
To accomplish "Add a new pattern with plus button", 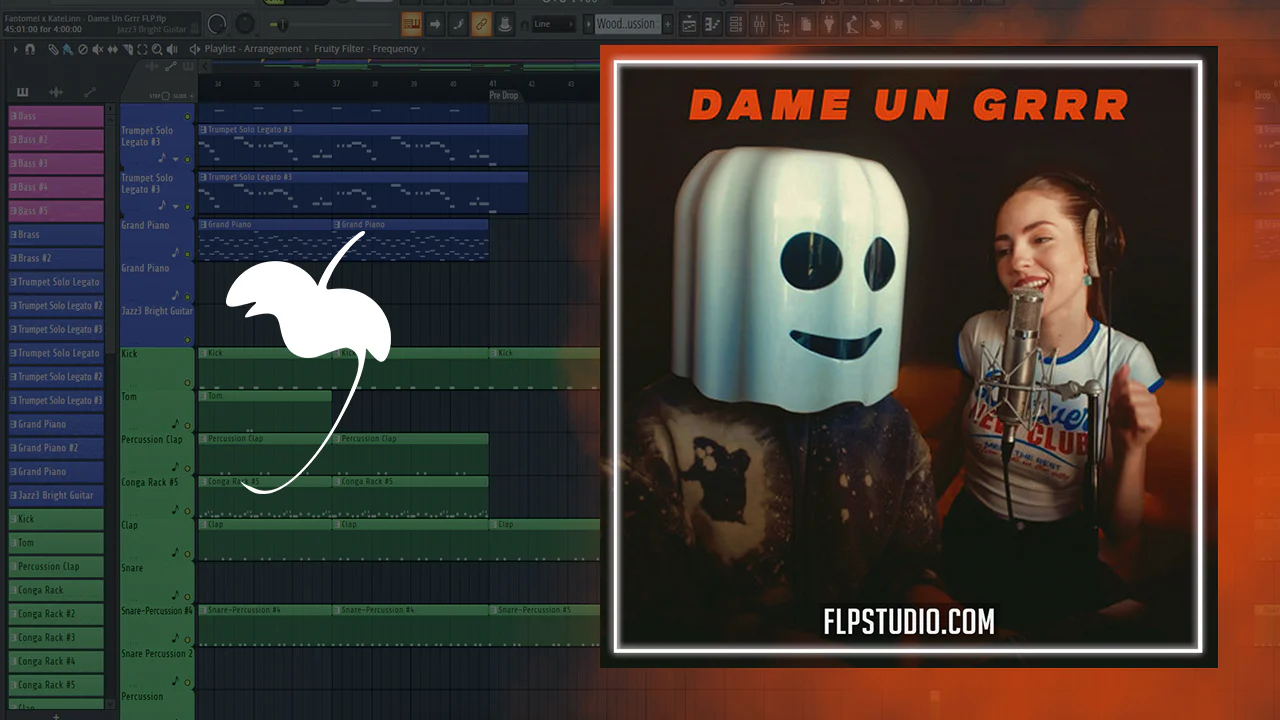I will click(x=668, y=24).
